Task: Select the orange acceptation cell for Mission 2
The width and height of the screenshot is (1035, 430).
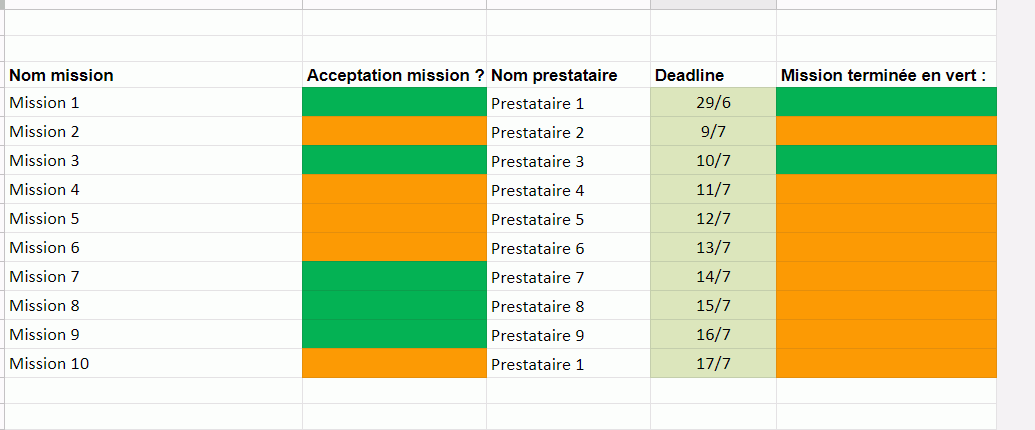Action: (394, 131)
